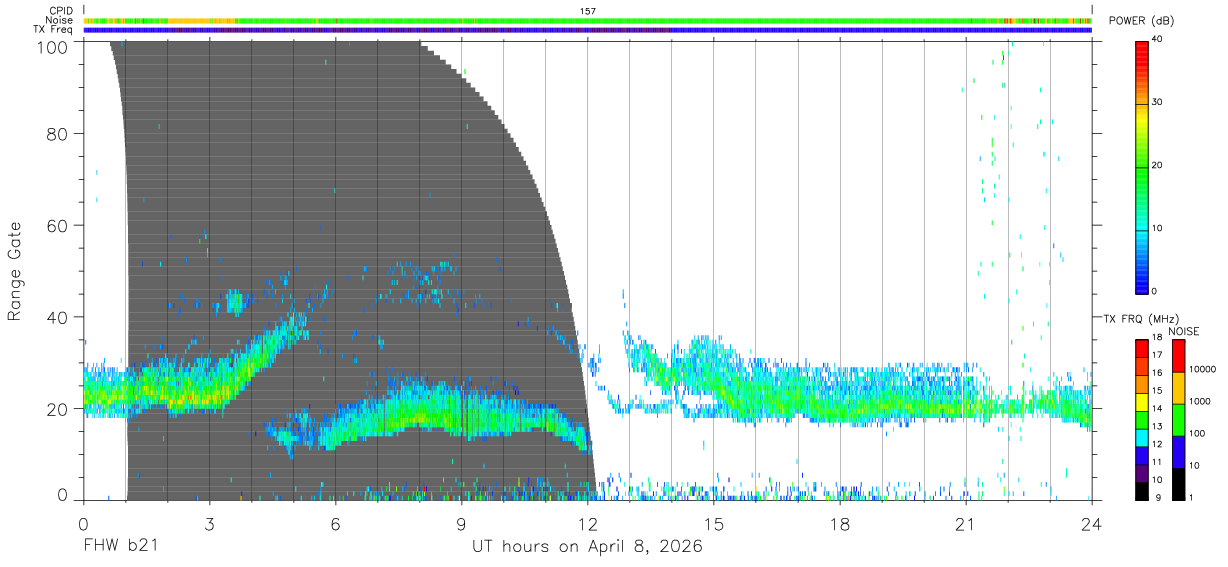
Task: Click the "Noise" row label at top left
Action: pyautogui.click(x=60, y=20)
